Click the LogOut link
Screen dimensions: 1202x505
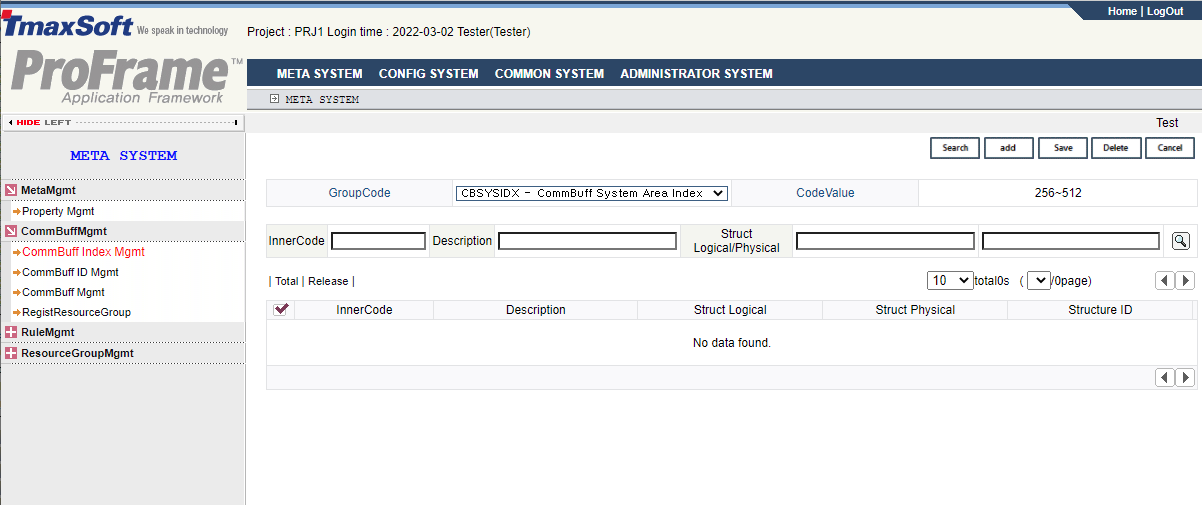coord(1164,11)
